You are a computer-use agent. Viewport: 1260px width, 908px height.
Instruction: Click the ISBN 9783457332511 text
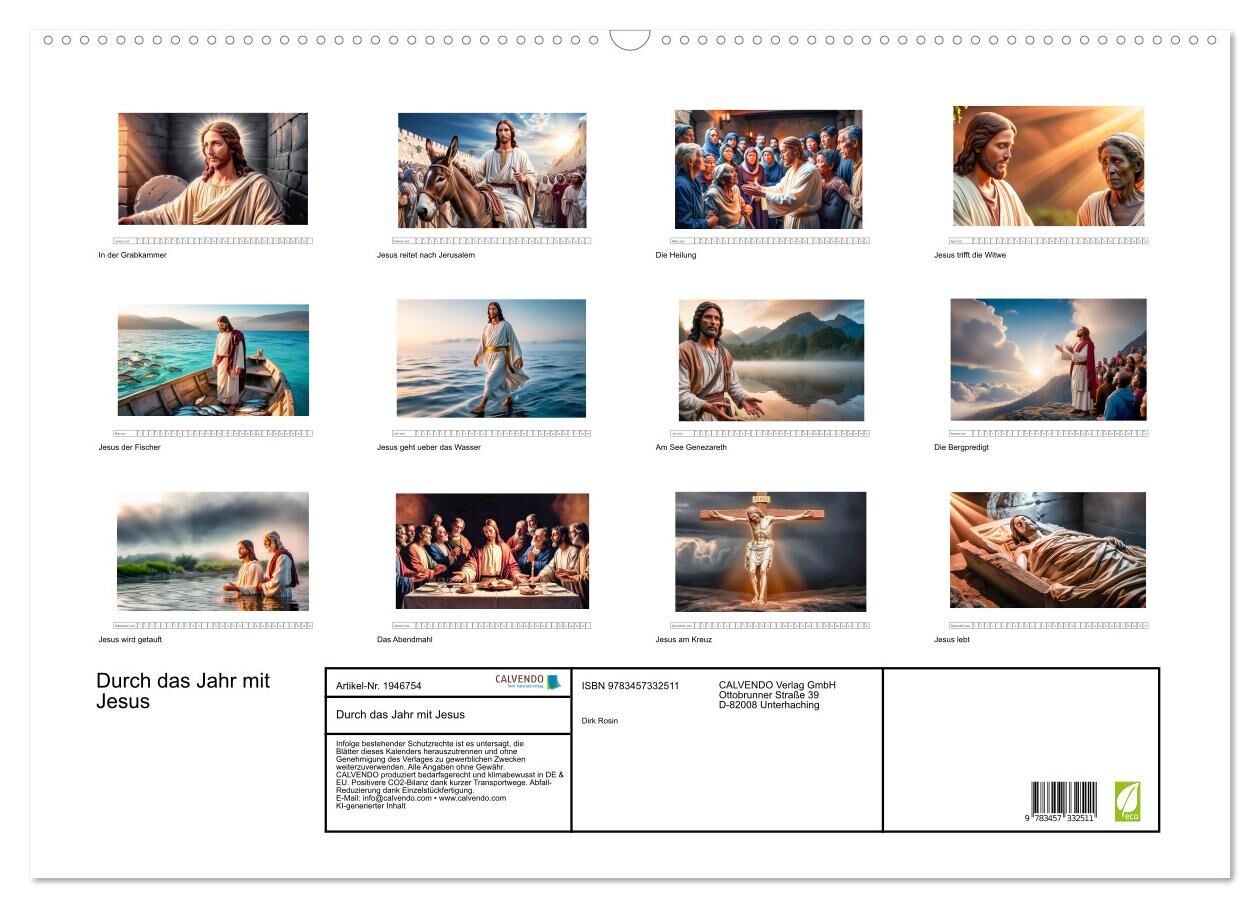630,686
